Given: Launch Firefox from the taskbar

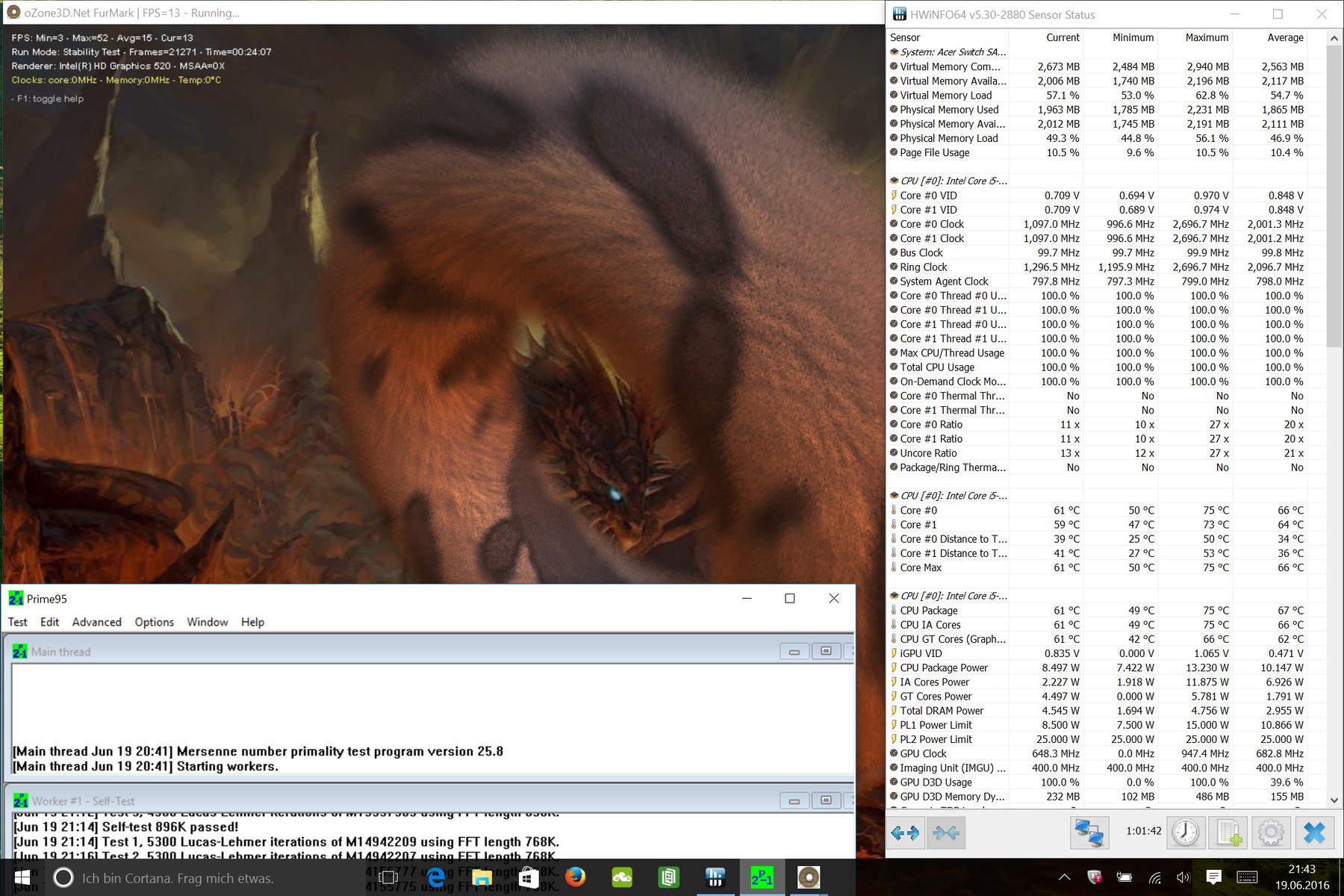Looking at the screenshot, I should click(x=575, y=877).
